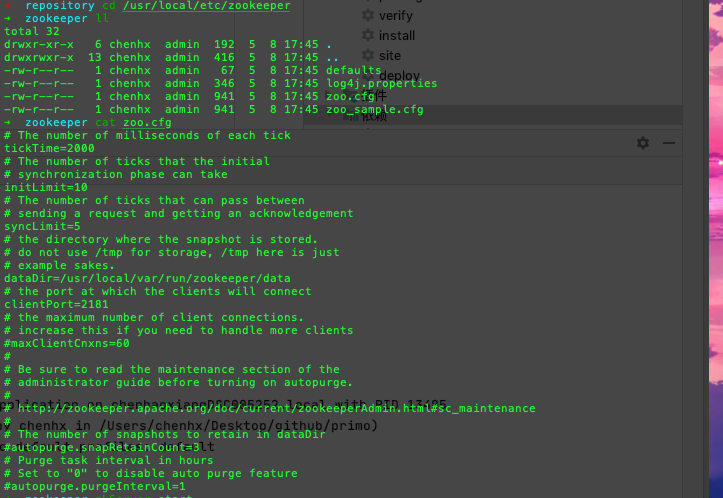Click '# The number of milliseconds of each tick'
This screenshot has width=723, height=498.
pyautogui.click(x=148, y=135)
